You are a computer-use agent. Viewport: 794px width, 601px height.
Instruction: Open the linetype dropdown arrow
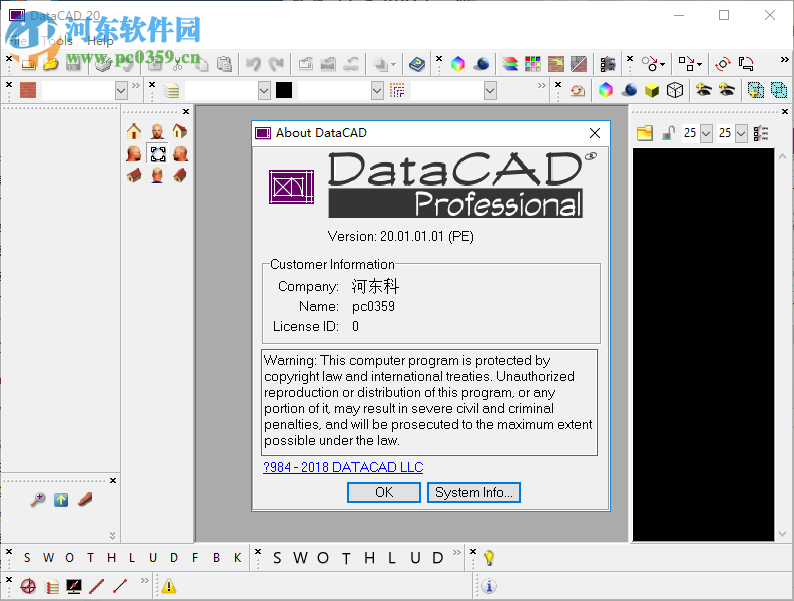[x=490, y=91]
